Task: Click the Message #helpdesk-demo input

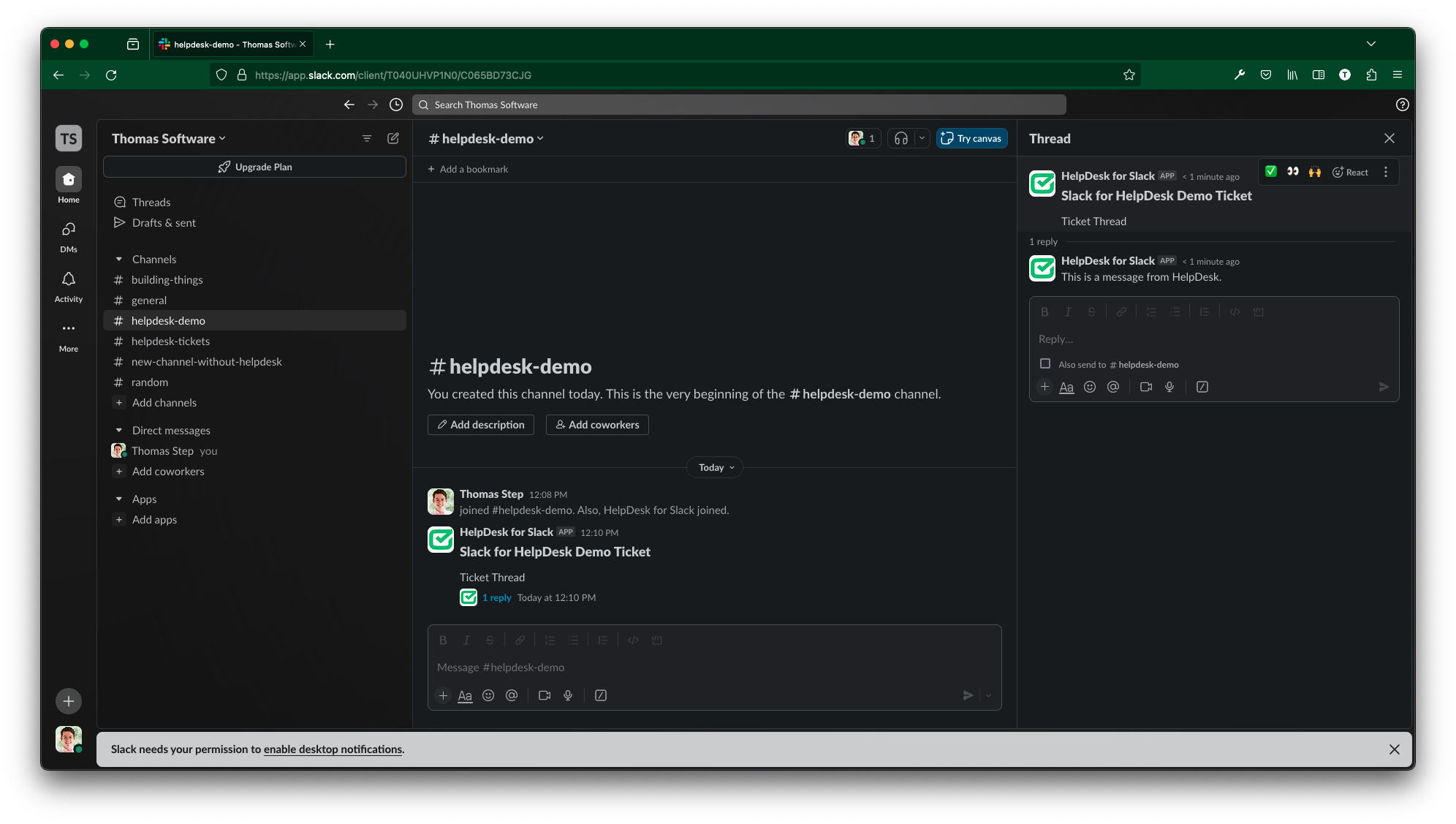Action: click(x=714, y=667)
